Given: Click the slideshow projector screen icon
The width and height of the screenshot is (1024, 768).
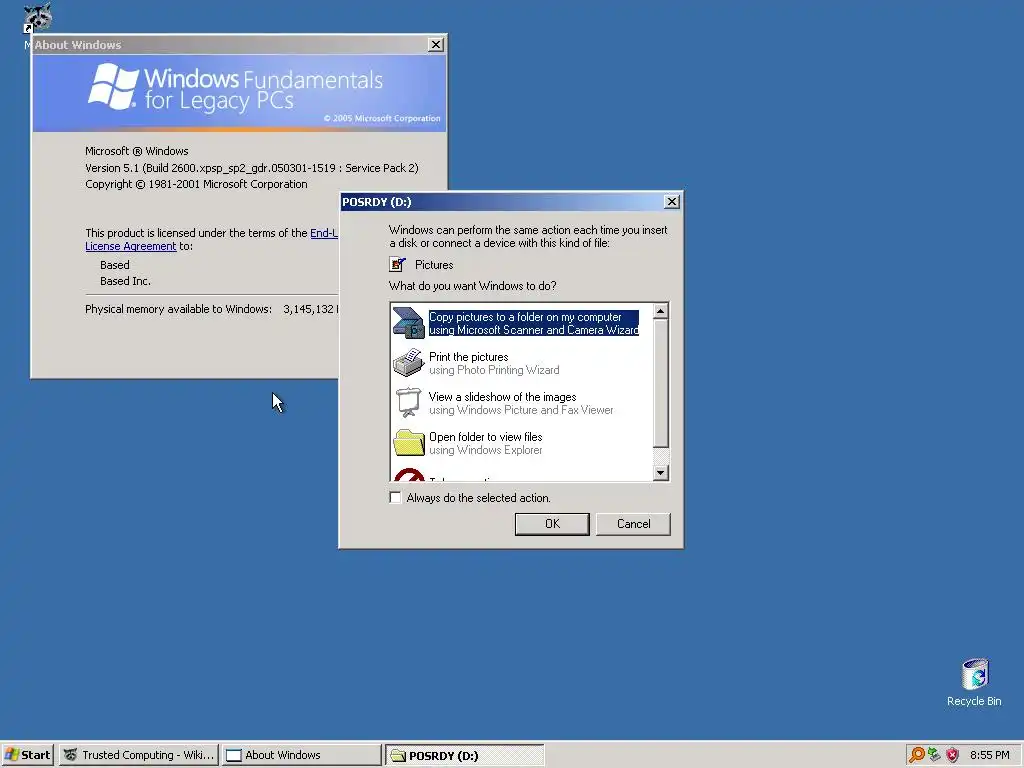Looking at the screenshot, I should (409, 402).
